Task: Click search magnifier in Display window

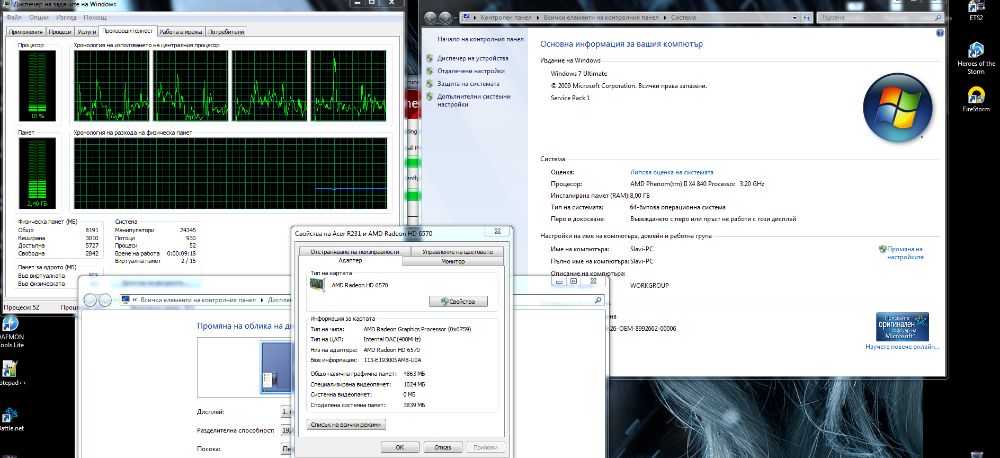Action: tap(598, 299)
